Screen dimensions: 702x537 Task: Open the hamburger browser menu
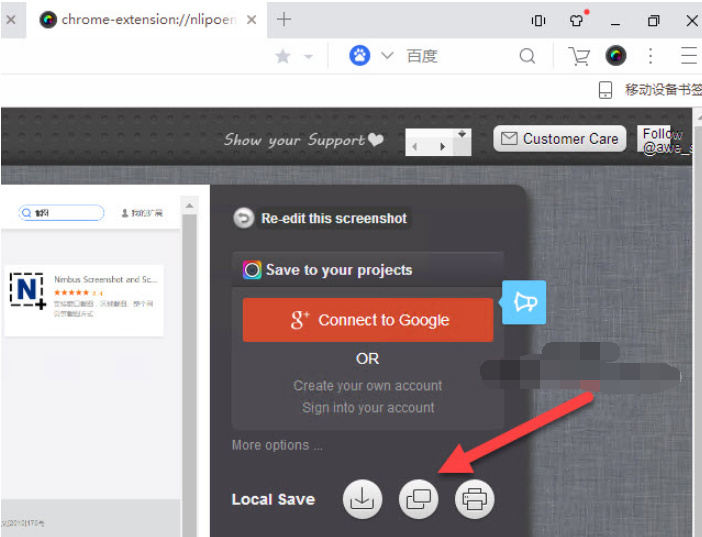[x=689, y=56]
